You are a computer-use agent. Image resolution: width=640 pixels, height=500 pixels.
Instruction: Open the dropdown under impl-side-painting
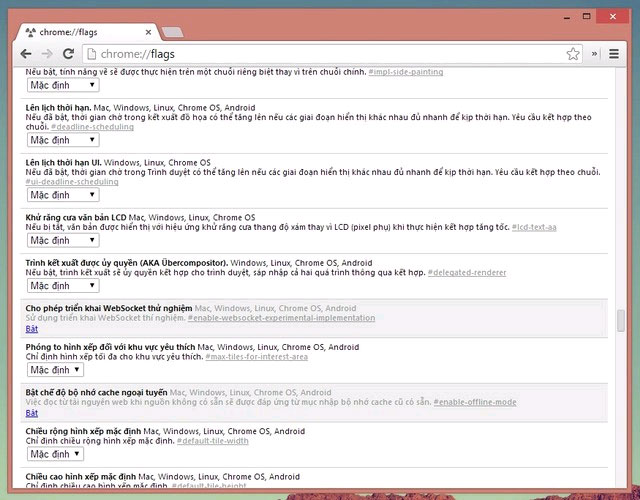(63, 85)
